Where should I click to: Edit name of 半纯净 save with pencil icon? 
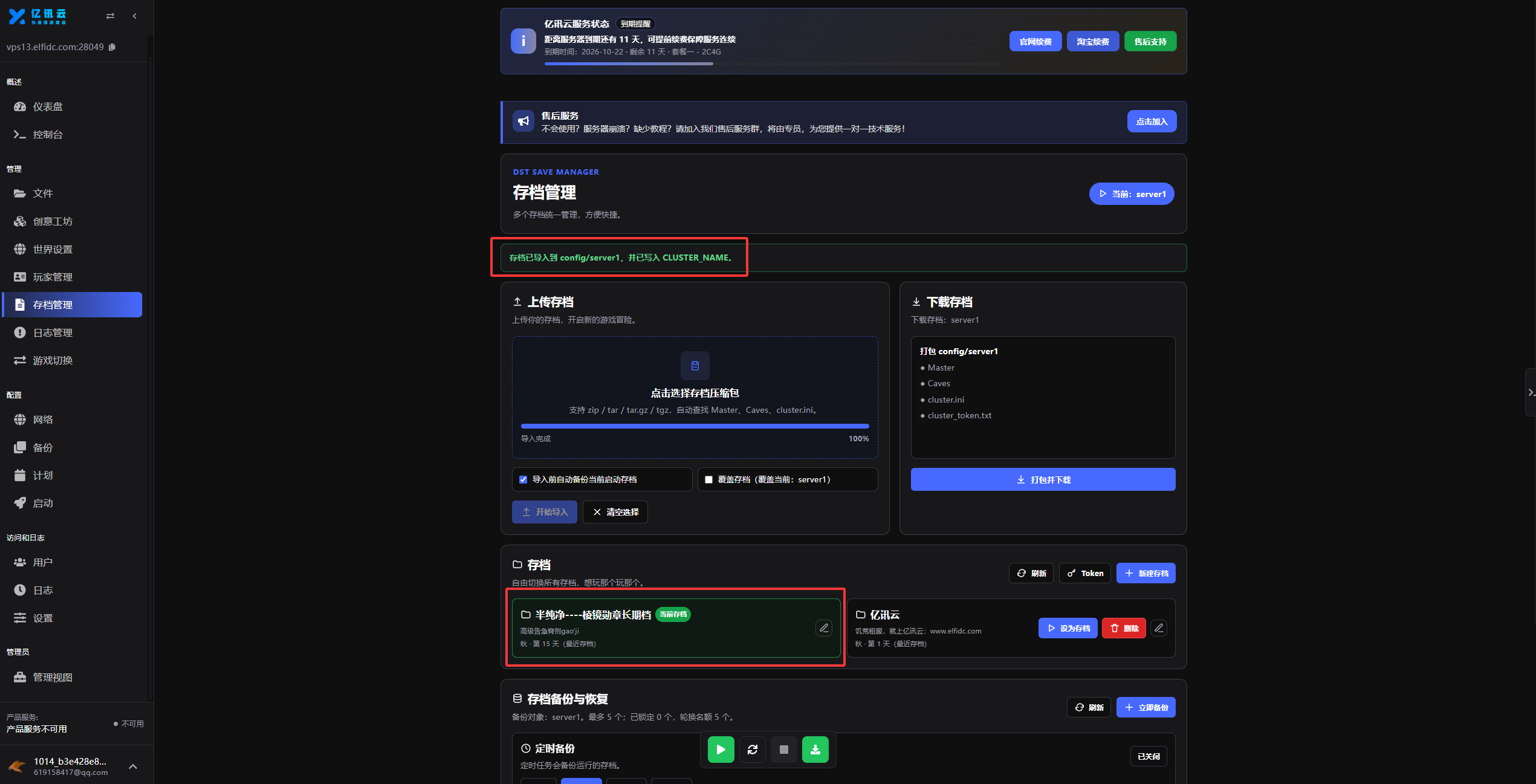point(824,628)
